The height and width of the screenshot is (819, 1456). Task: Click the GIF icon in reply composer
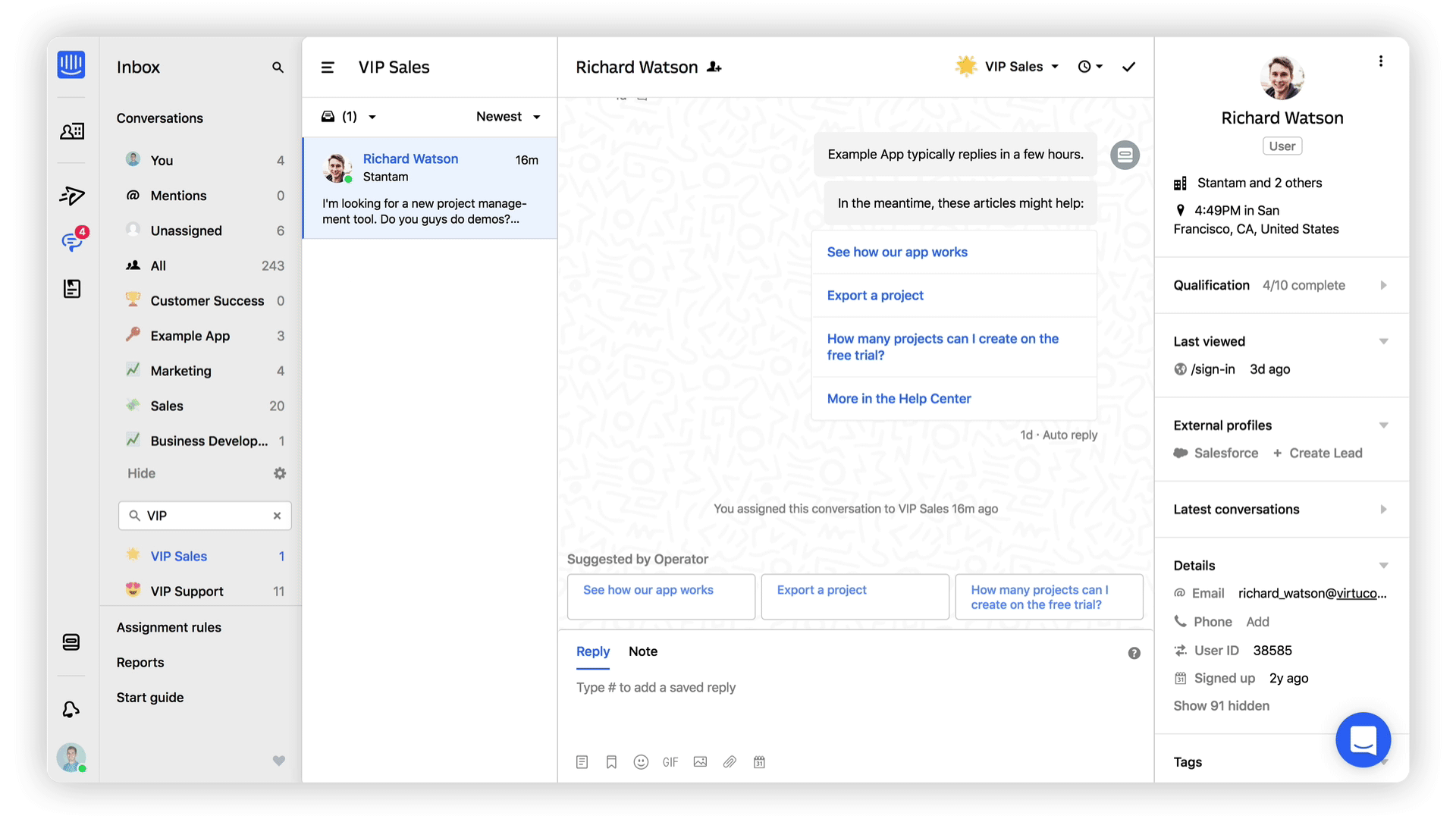670,762
